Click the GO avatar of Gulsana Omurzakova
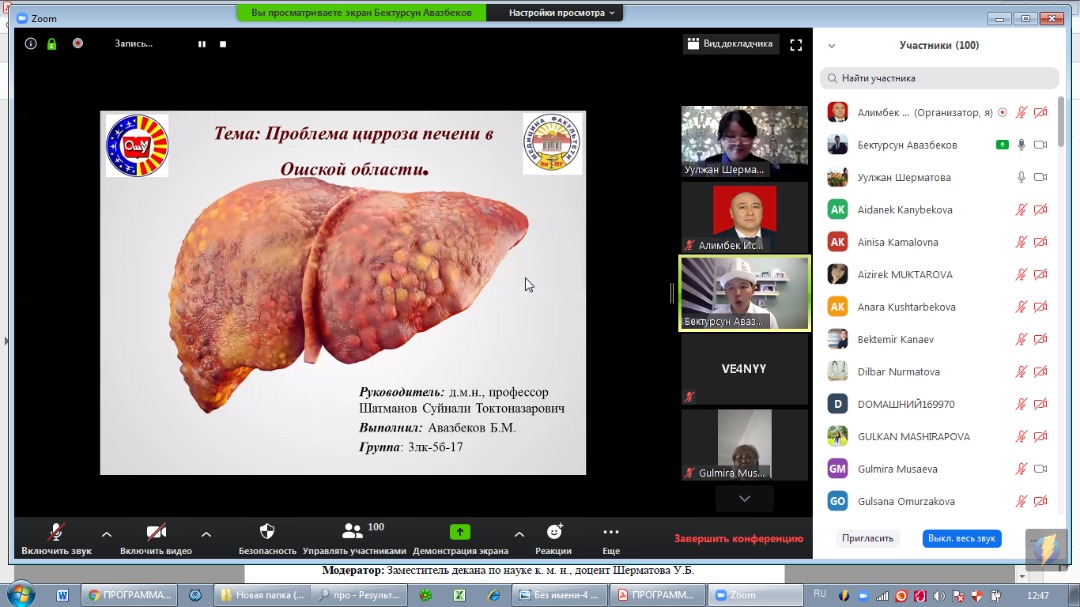The image size is (1080, 607). [x=838, y=501]
